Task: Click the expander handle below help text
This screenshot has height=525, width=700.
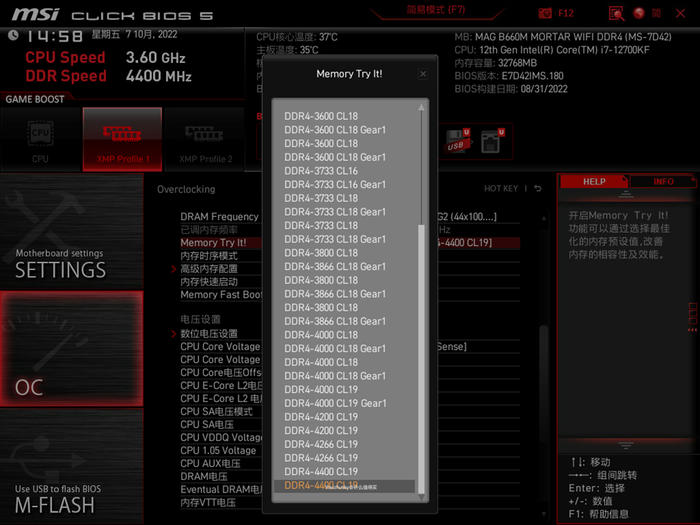Action: tap(626, 445)
